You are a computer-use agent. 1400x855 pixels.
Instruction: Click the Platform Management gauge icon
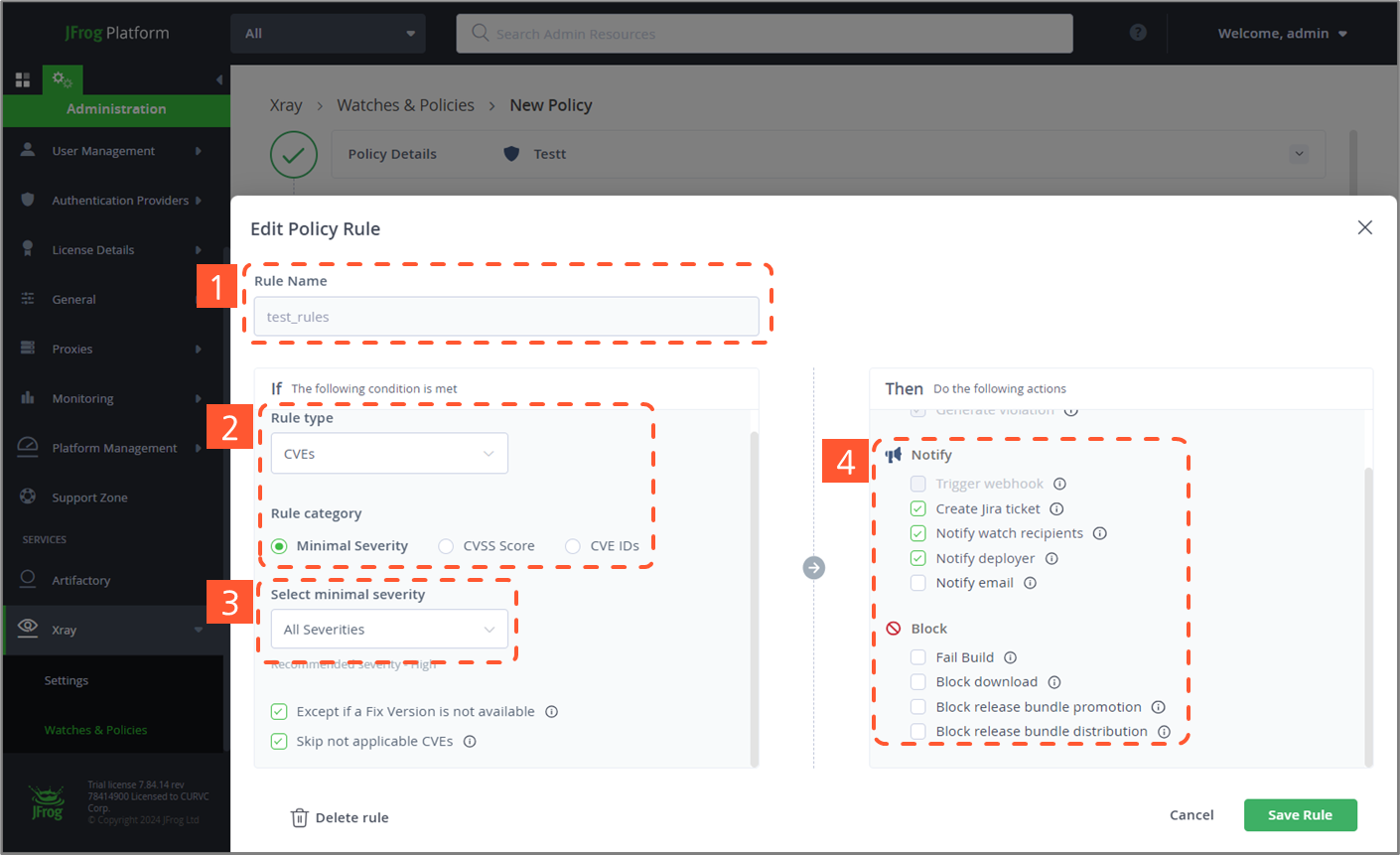28,446
